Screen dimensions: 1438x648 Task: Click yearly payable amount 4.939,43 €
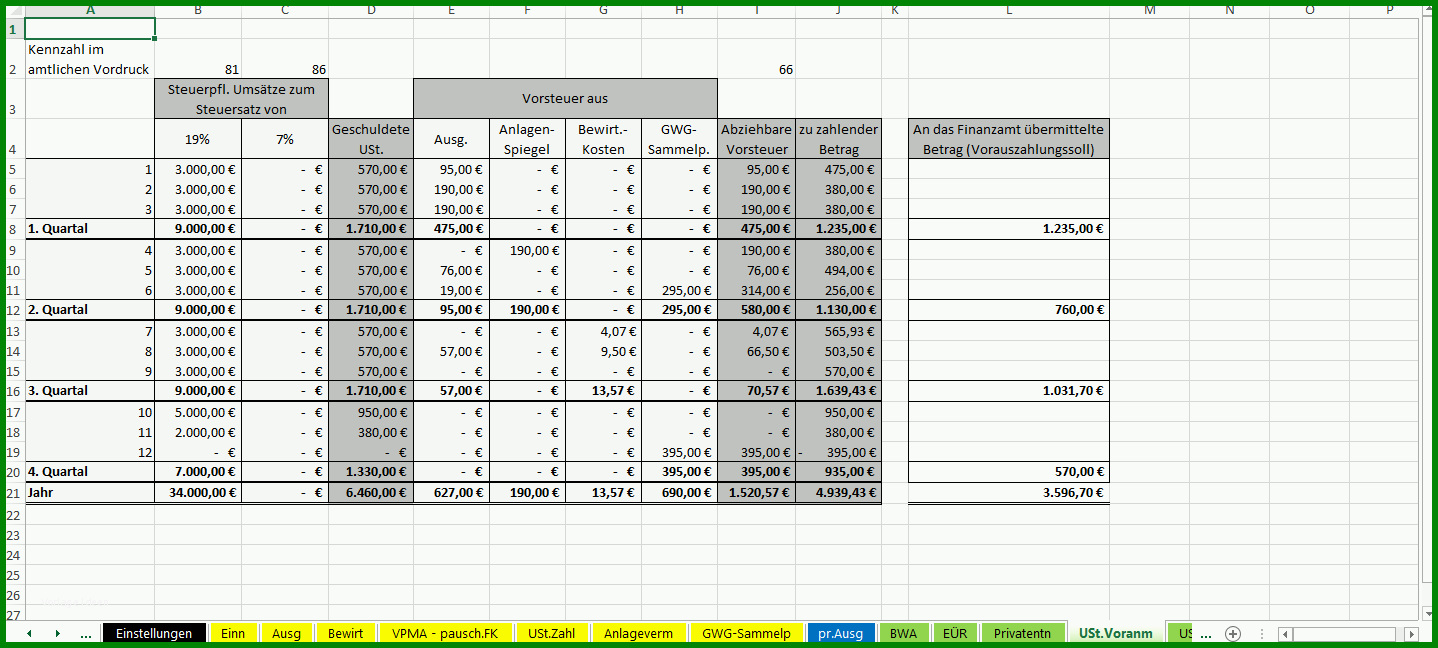pyautogui.click(x=839, y=493)
